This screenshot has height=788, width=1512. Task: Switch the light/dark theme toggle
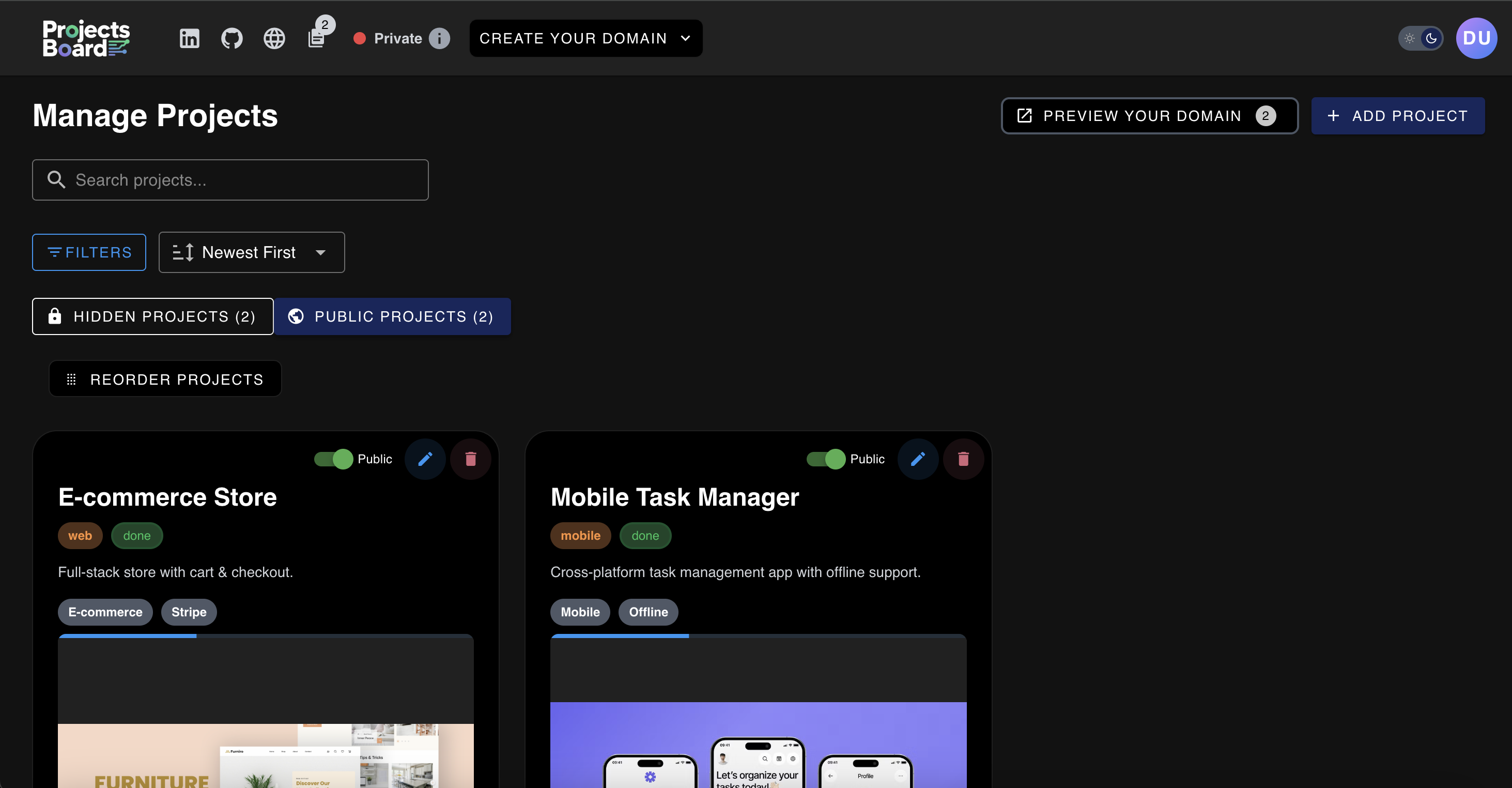(x=1420, y=38)
